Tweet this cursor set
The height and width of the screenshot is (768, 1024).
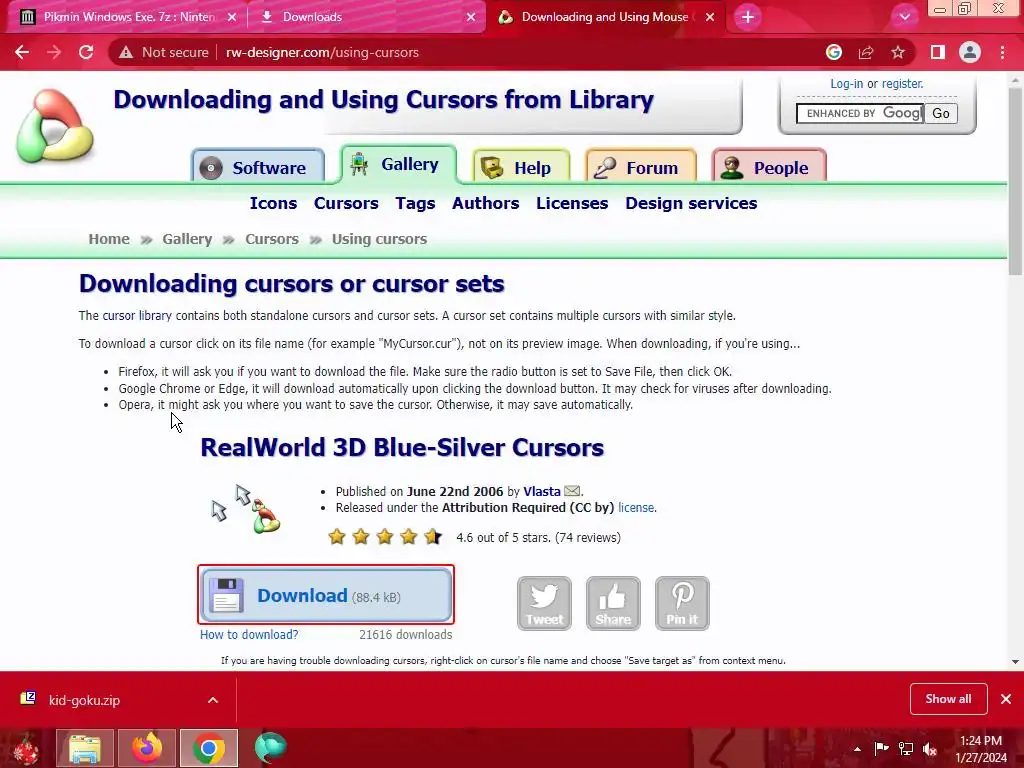544,603
